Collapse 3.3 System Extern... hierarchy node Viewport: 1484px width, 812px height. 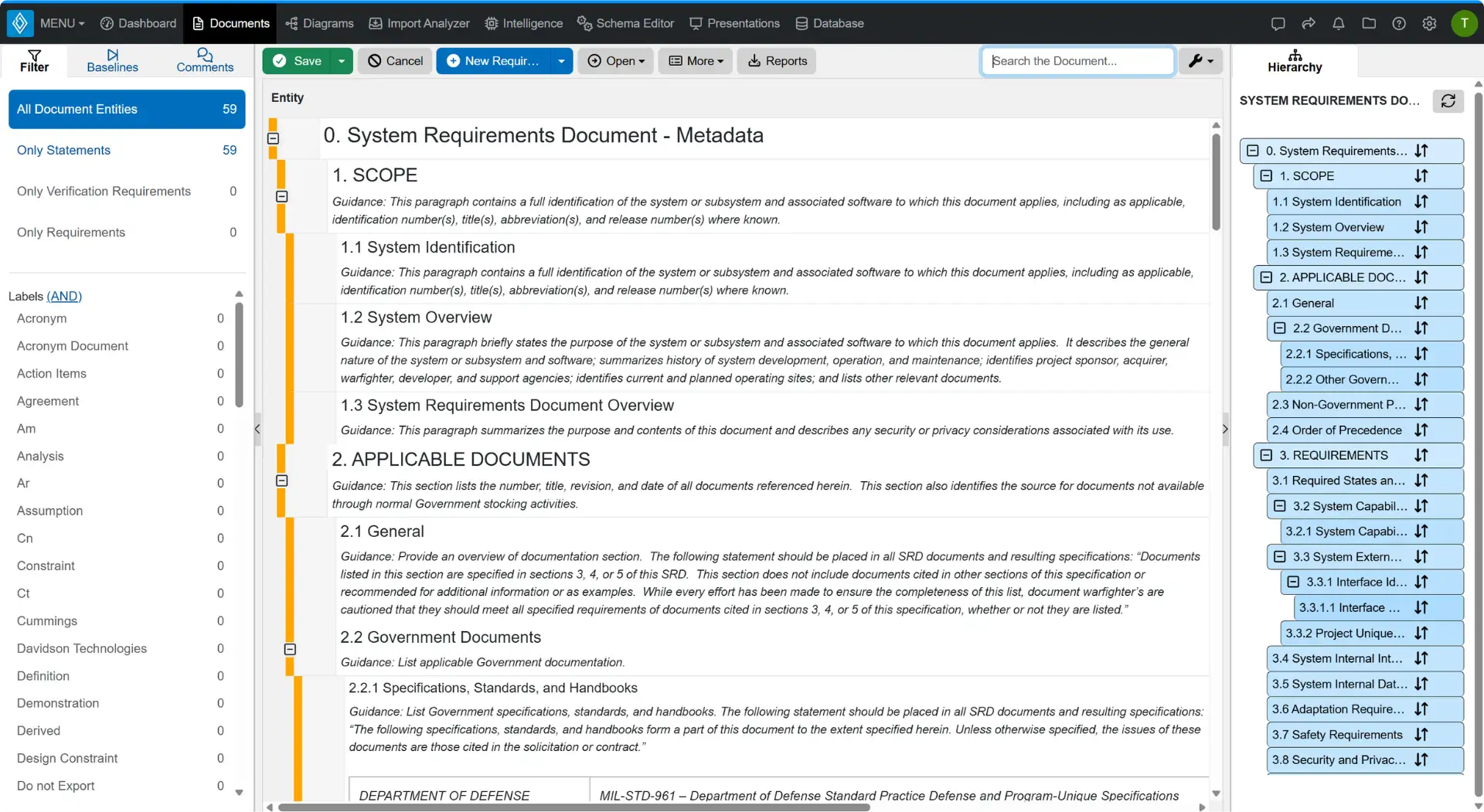(x=1280, y=557)
